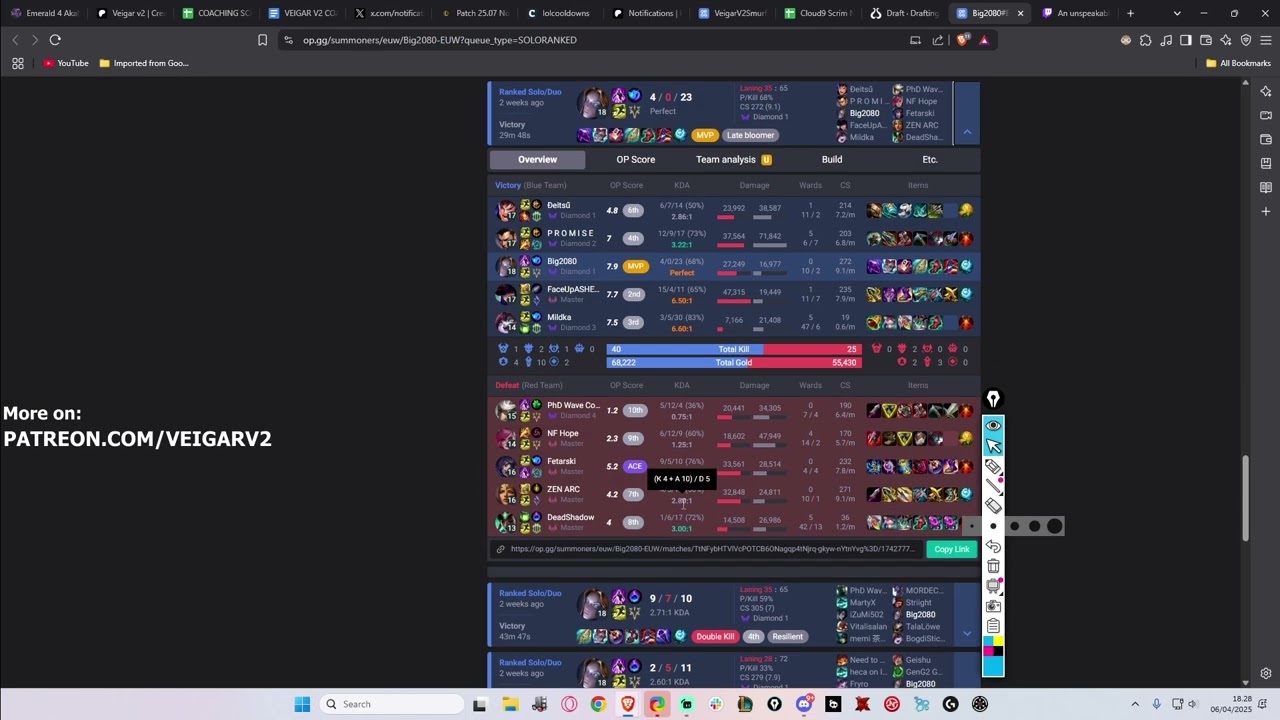
Task: Click the page vertical scrollbar thumb
Action: coord(1246,498)
